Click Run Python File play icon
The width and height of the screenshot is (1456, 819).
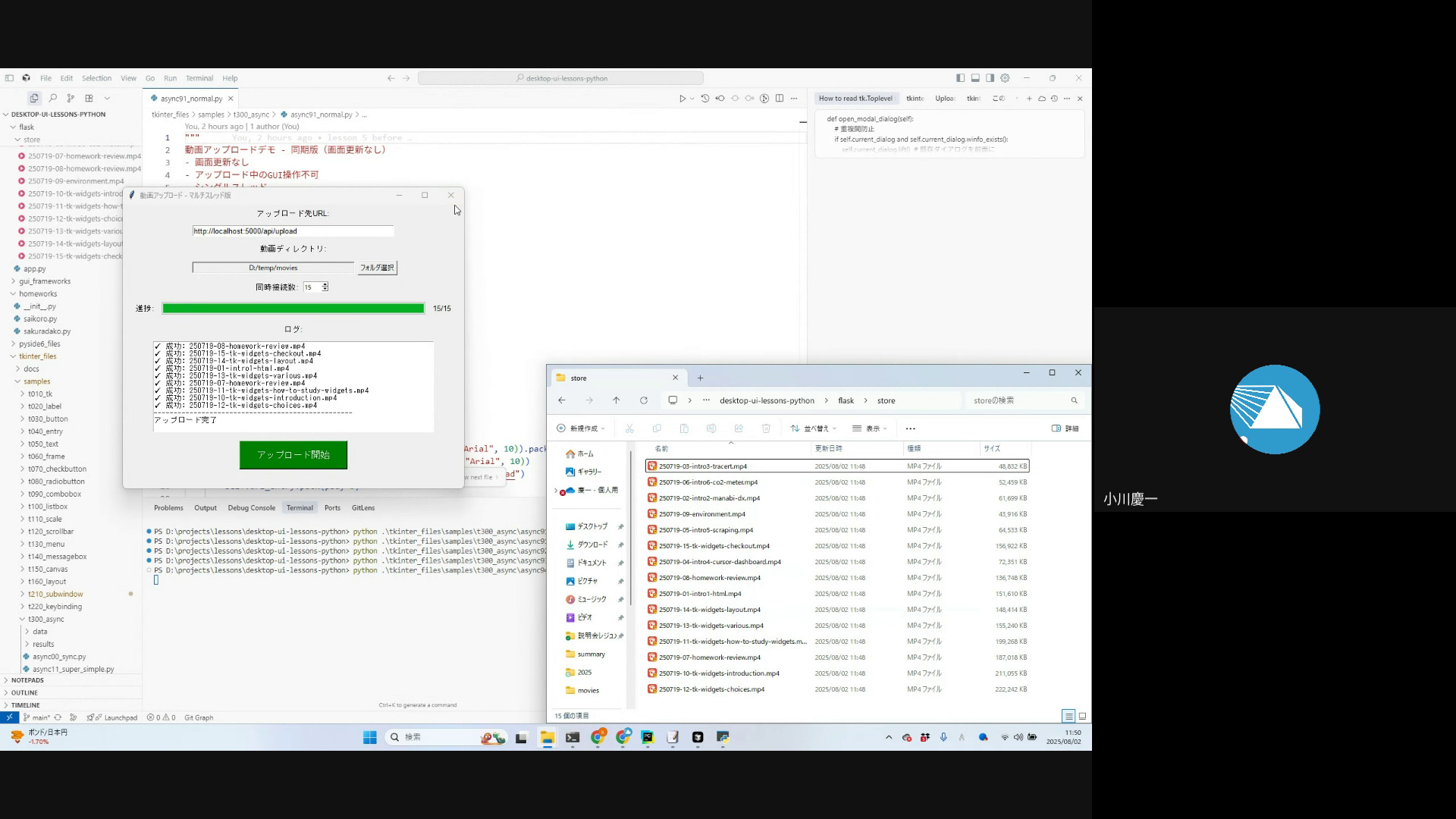tap(682, 99)
